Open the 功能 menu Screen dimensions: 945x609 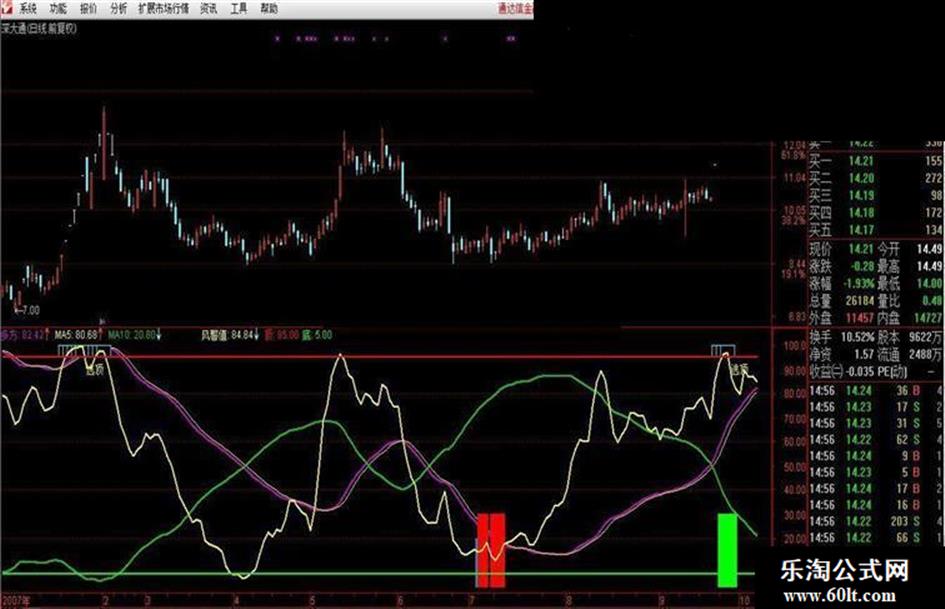point(58,8)
